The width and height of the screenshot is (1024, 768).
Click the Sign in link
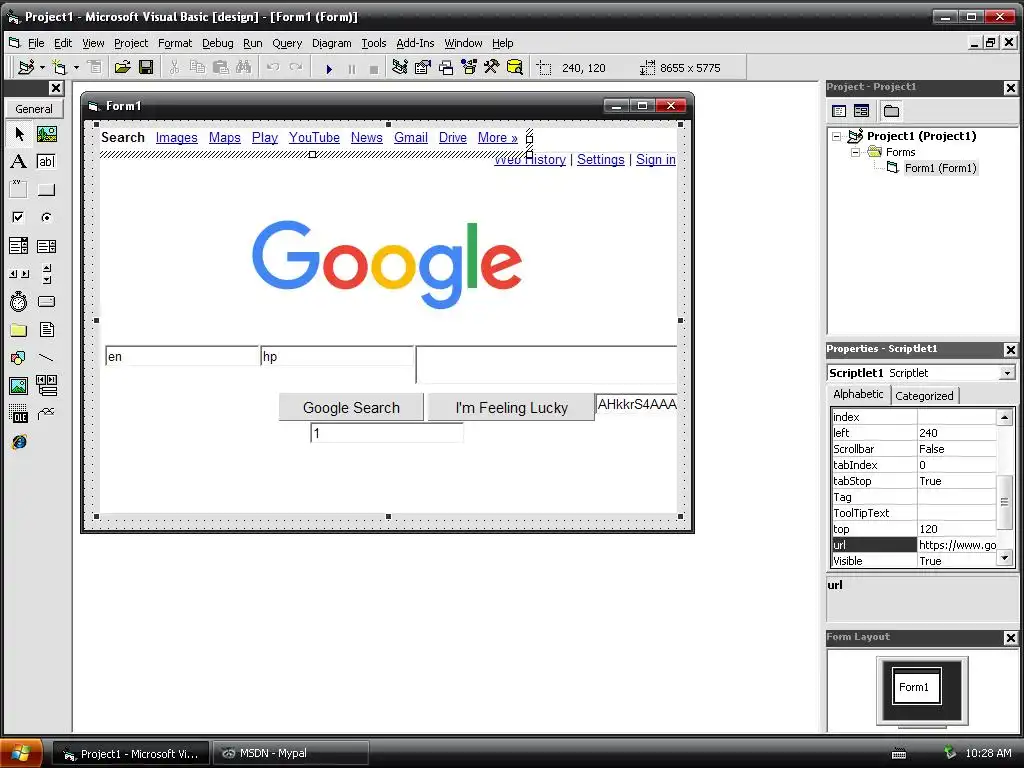pos(656,159)
